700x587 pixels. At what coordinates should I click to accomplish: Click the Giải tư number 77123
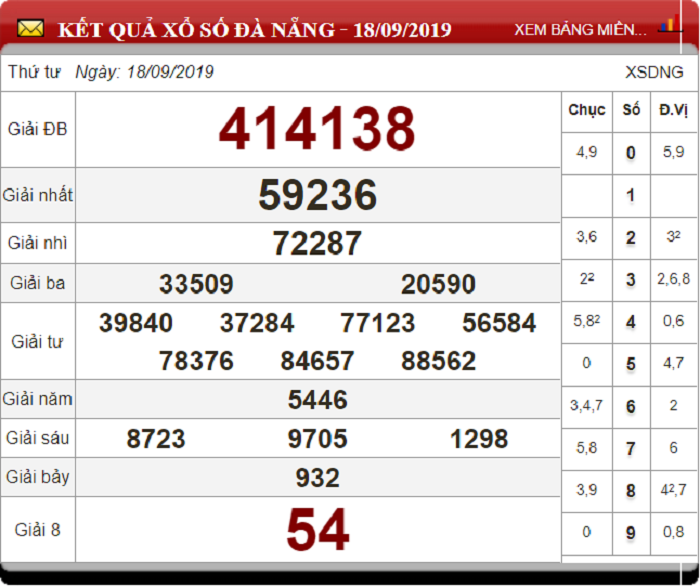[378, 323]
